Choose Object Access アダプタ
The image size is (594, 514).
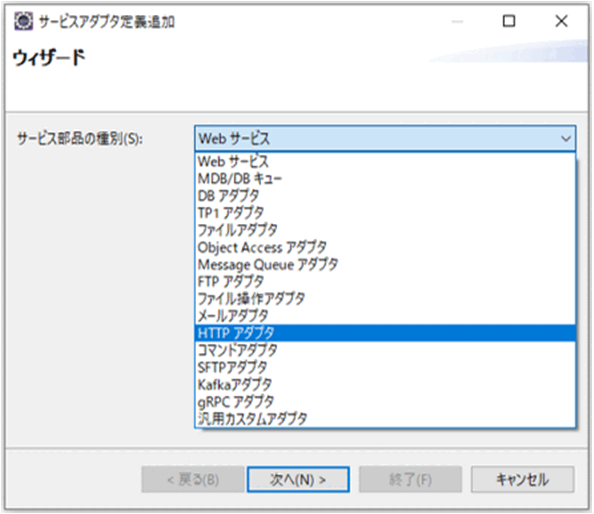tap(385, 247)
